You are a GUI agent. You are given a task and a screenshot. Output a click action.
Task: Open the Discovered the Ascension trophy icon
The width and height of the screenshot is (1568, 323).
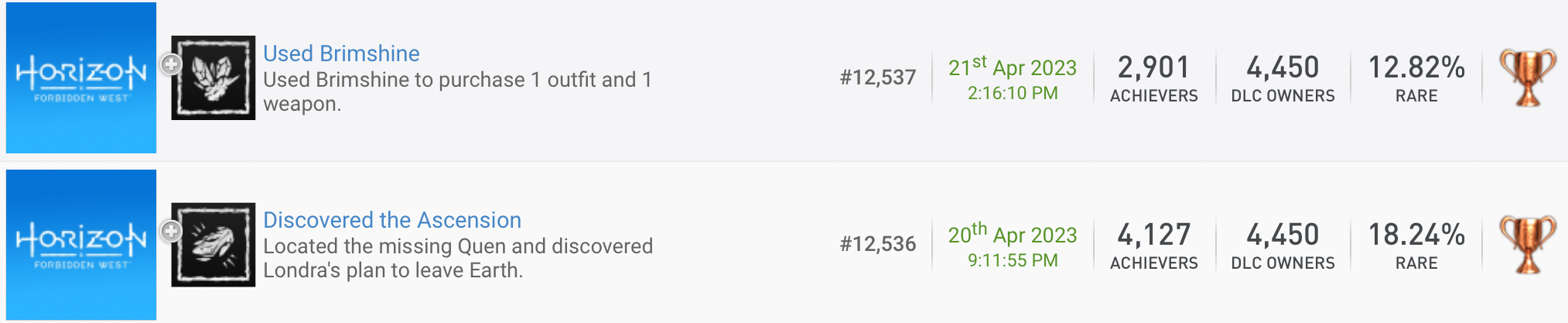(214, 245)
